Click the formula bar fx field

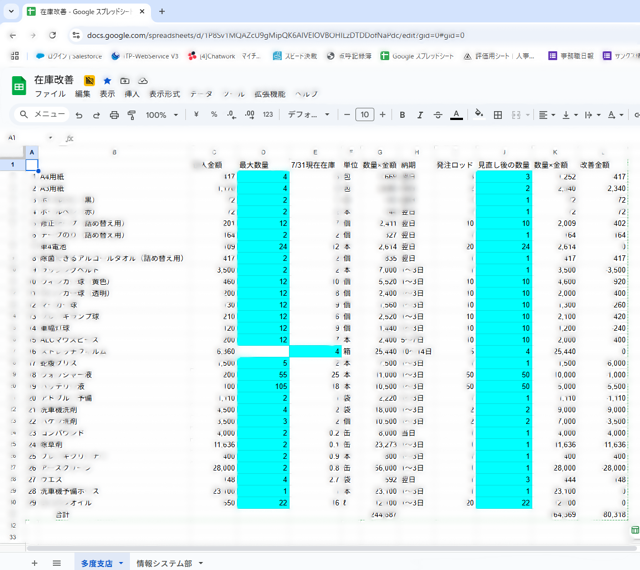click(x=351, y=138)
